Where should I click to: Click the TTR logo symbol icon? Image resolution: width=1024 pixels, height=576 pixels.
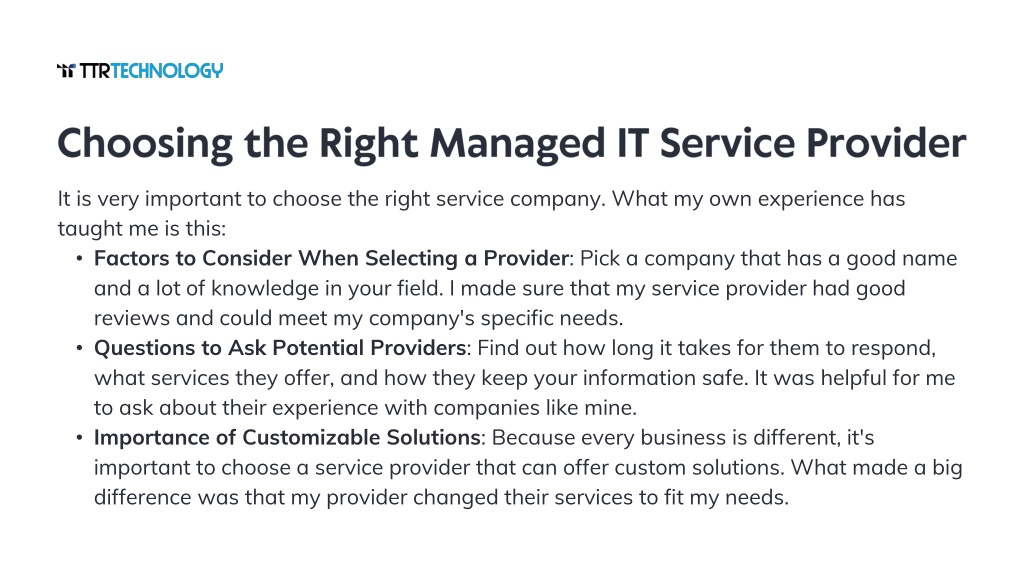coord(67,71)
